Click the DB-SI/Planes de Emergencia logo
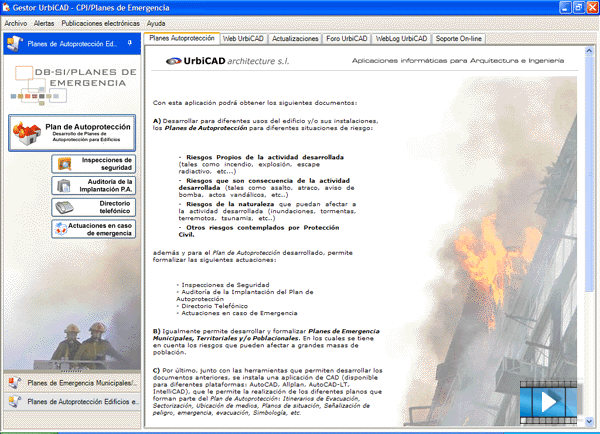The height and width of the screenshot is (434, 600). point(73,85)
